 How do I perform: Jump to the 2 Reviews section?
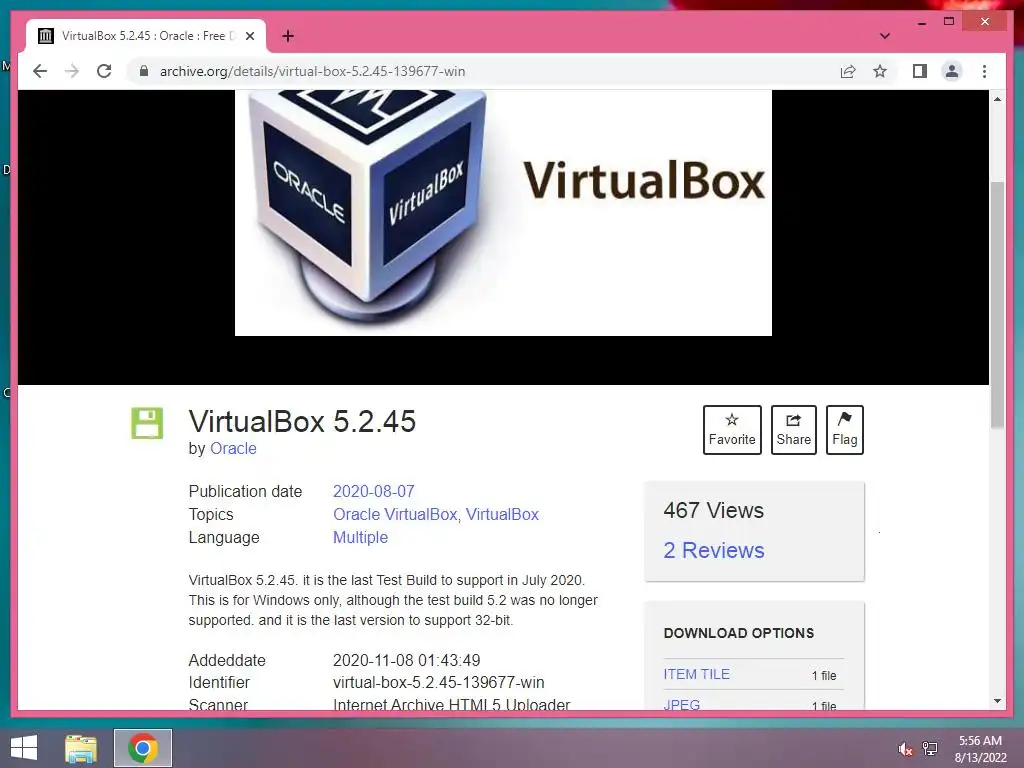(714, 551)
